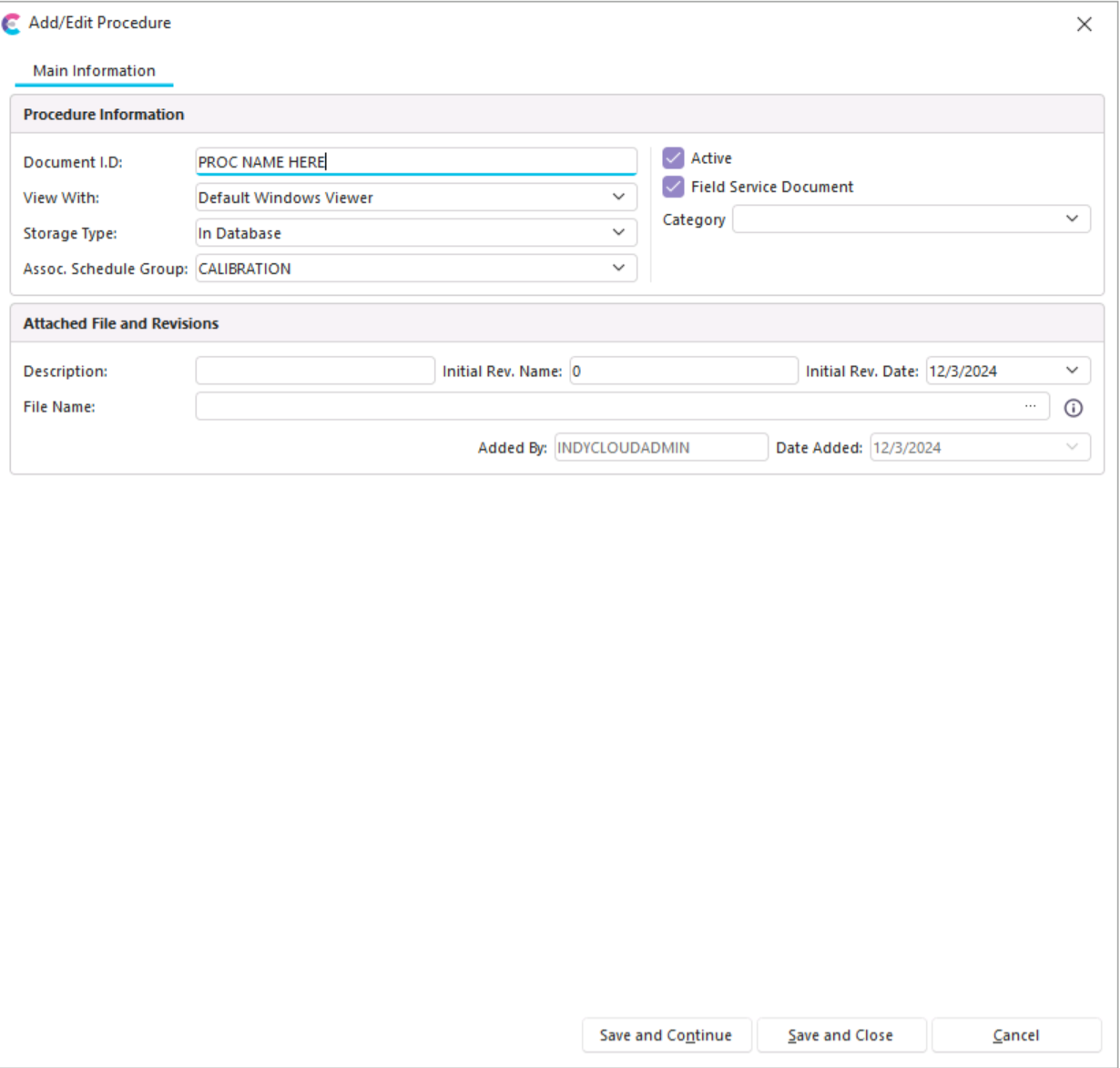
Task: Open the View With dropdown
Action: click(x=618, y=197)
